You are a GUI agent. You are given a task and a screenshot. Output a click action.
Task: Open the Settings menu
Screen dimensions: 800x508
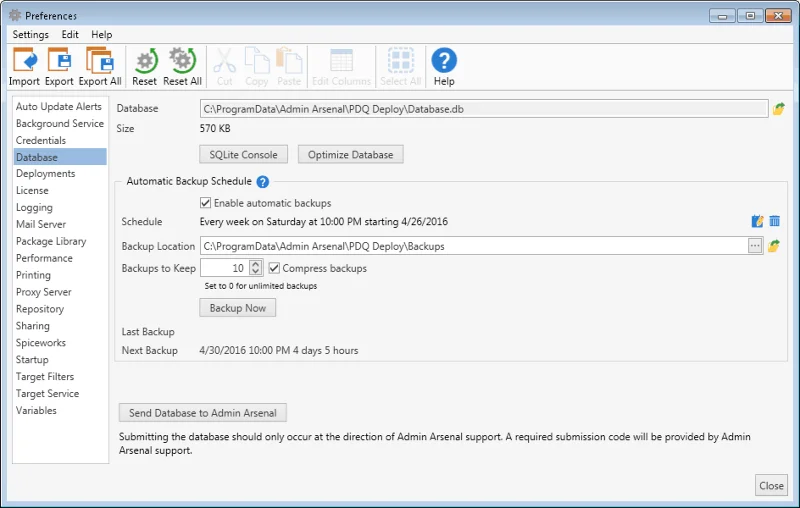point(31,35)
